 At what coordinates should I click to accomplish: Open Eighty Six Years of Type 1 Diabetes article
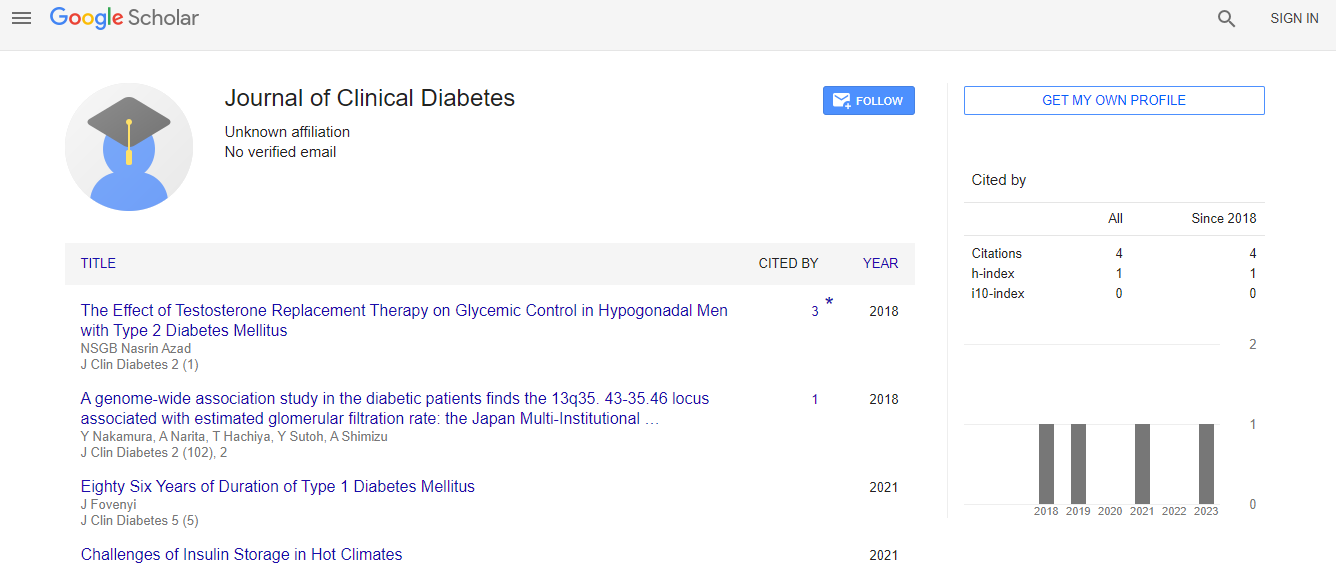tap(277, 486)
